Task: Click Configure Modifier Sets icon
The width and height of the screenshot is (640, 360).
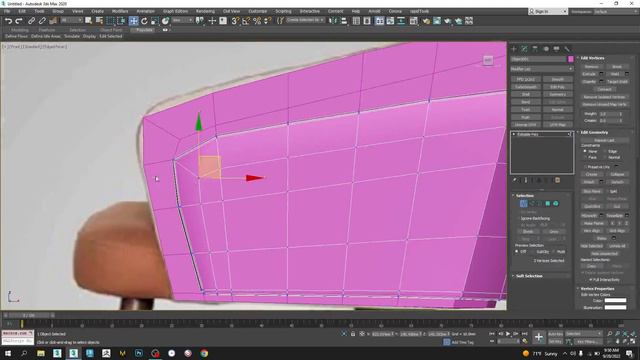Action: click(x=558, y=180)
